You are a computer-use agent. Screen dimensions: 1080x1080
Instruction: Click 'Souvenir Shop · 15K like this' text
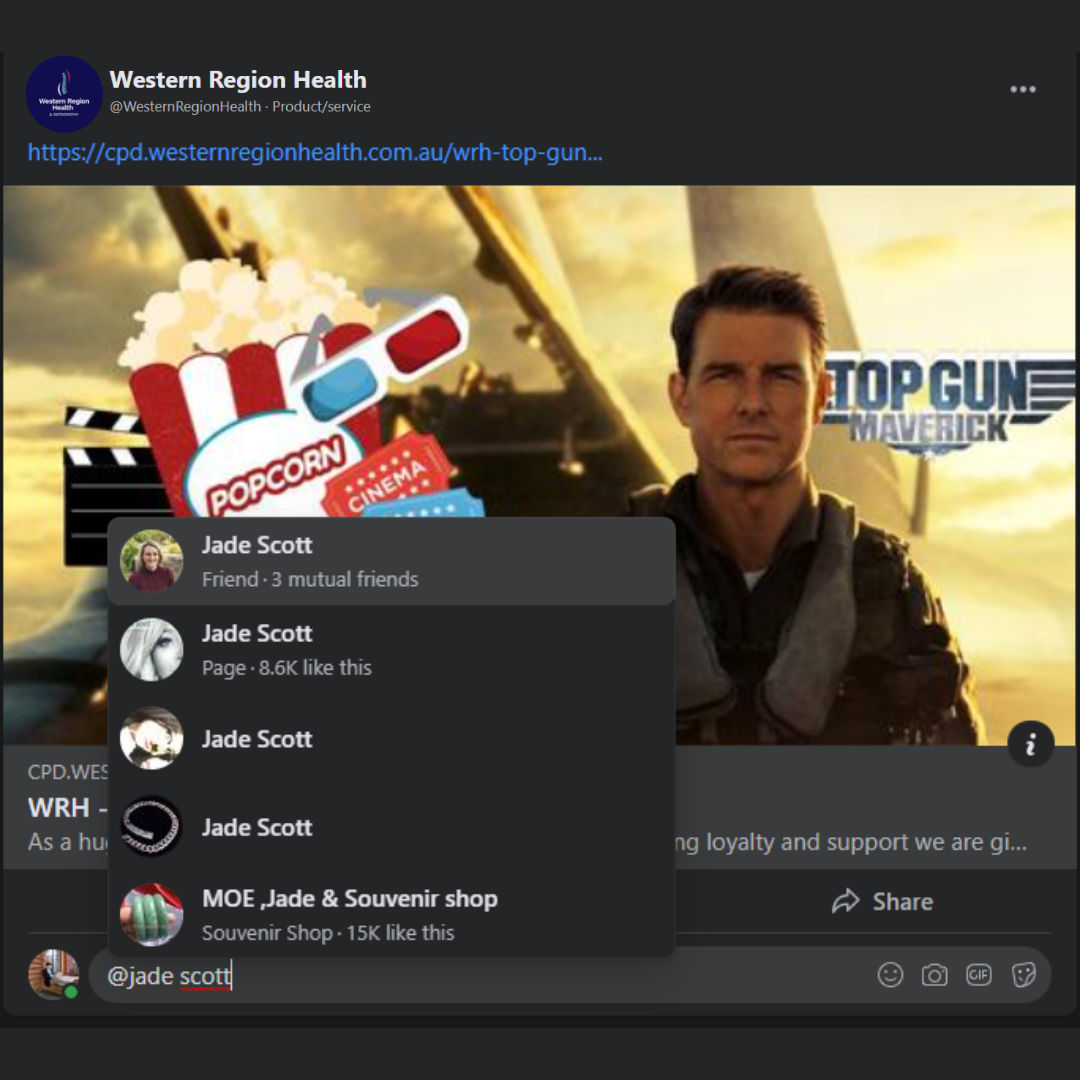328,933
